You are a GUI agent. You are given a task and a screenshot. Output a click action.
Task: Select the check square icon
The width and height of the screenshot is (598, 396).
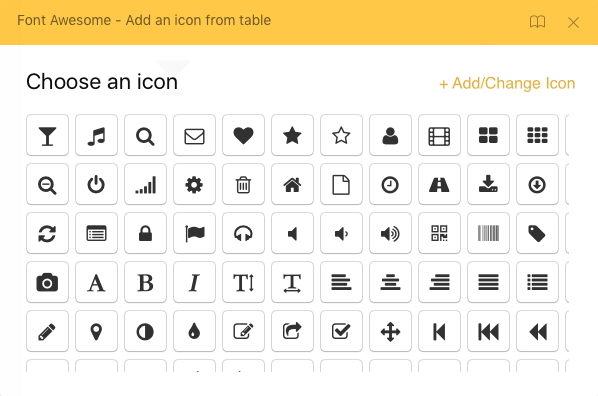341,332
